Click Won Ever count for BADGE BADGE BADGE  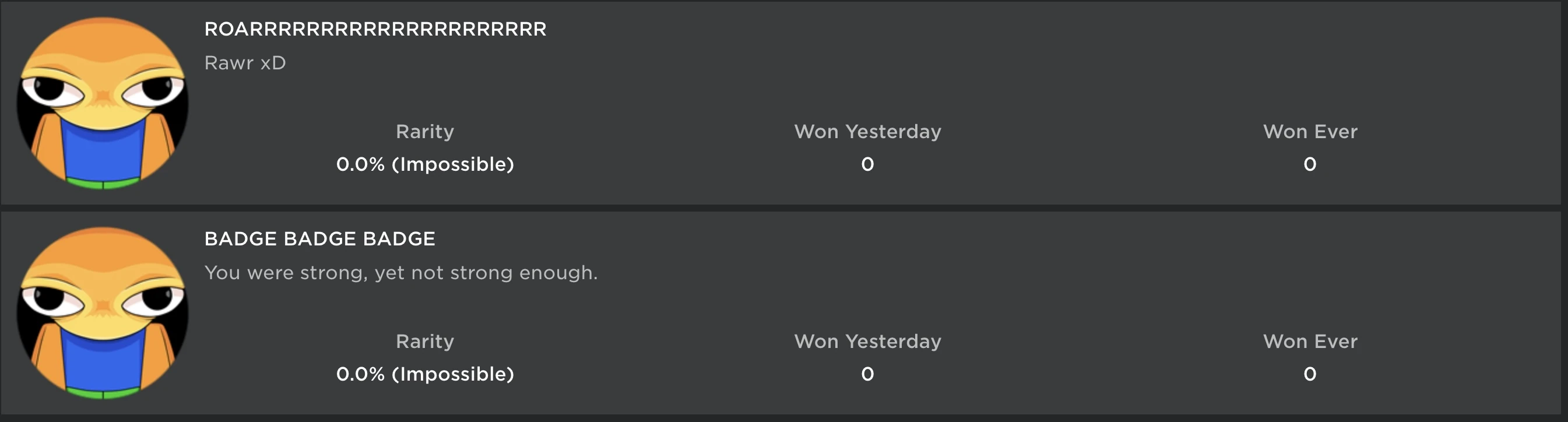(x=1310, y=373)
